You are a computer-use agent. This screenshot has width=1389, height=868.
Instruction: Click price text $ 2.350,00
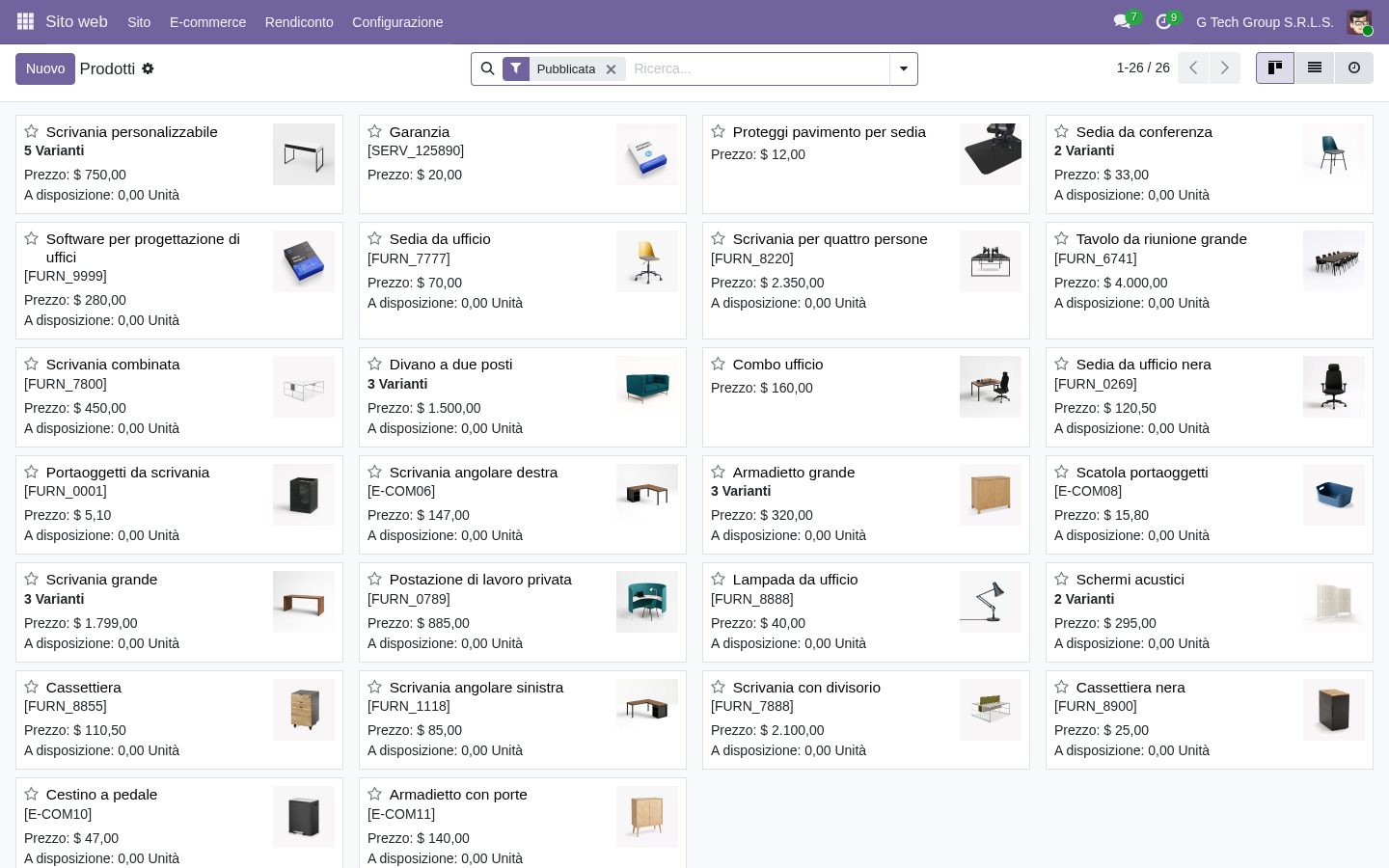coord(792,283)
